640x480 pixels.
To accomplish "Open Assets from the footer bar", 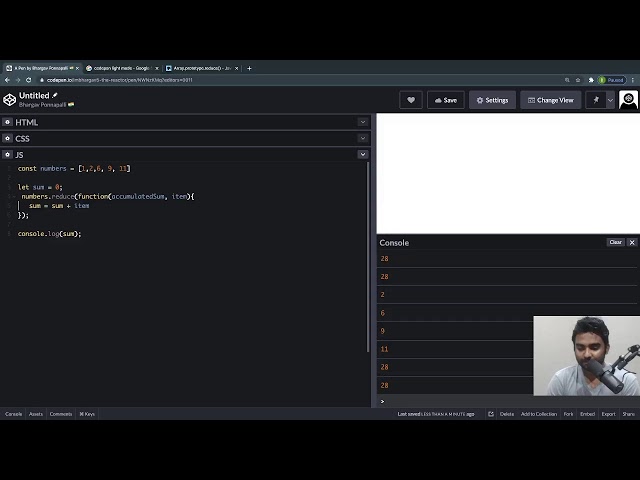I will 36,414.
